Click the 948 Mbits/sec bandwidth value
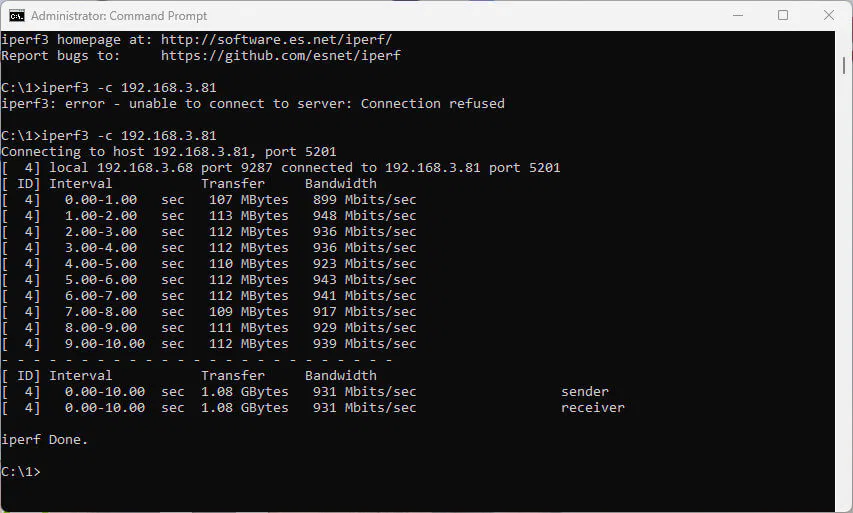The image size is (853, 513). point(364,216)
